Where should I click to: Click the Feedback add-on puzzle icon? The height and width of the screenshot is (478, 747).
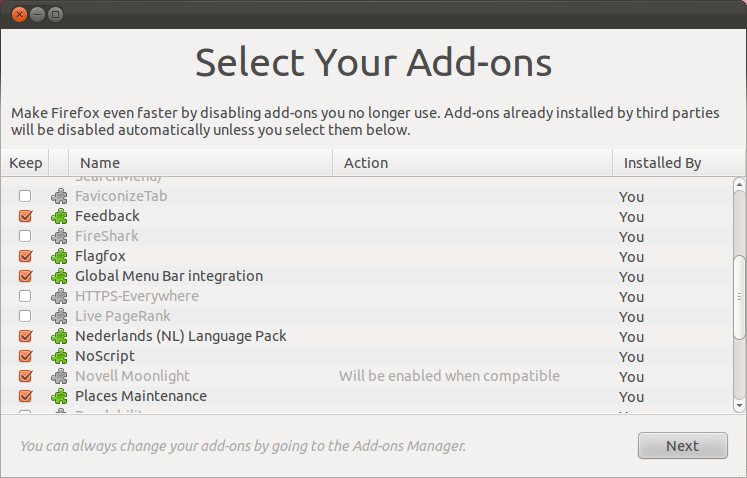pyautogui.click(x=59, y=216)
